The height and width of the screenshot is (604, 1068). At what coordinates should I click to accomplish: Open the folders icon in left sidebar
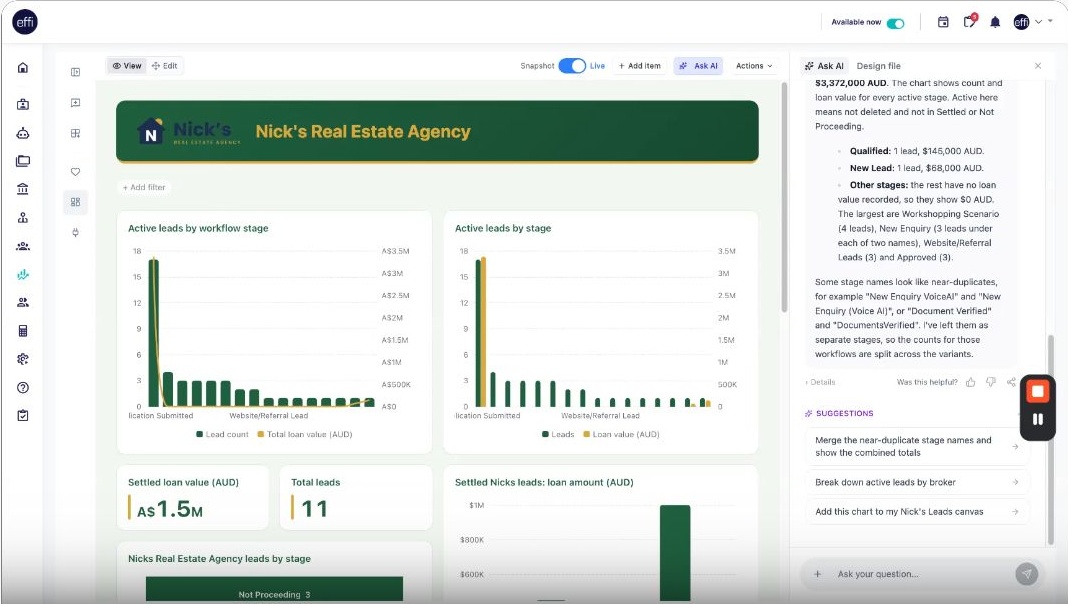coord(22,161)
